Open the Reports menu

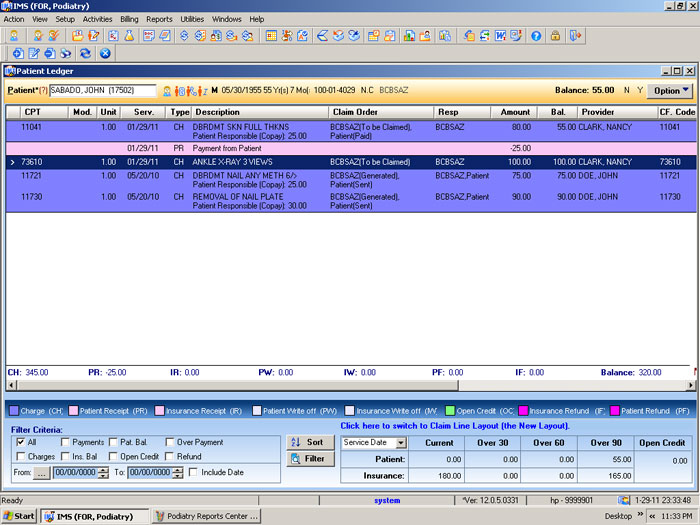coord(159,19)
